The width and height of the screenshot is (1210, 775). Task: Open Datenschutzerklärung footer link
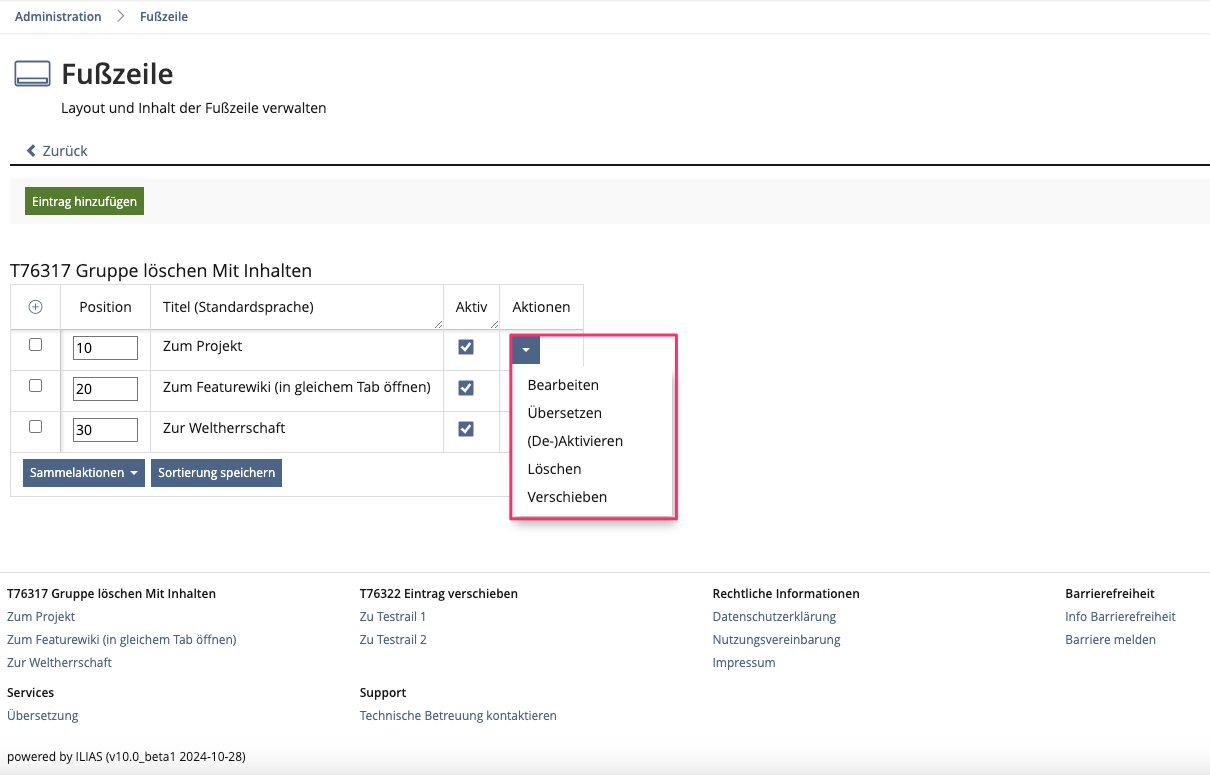click(774, 617)
